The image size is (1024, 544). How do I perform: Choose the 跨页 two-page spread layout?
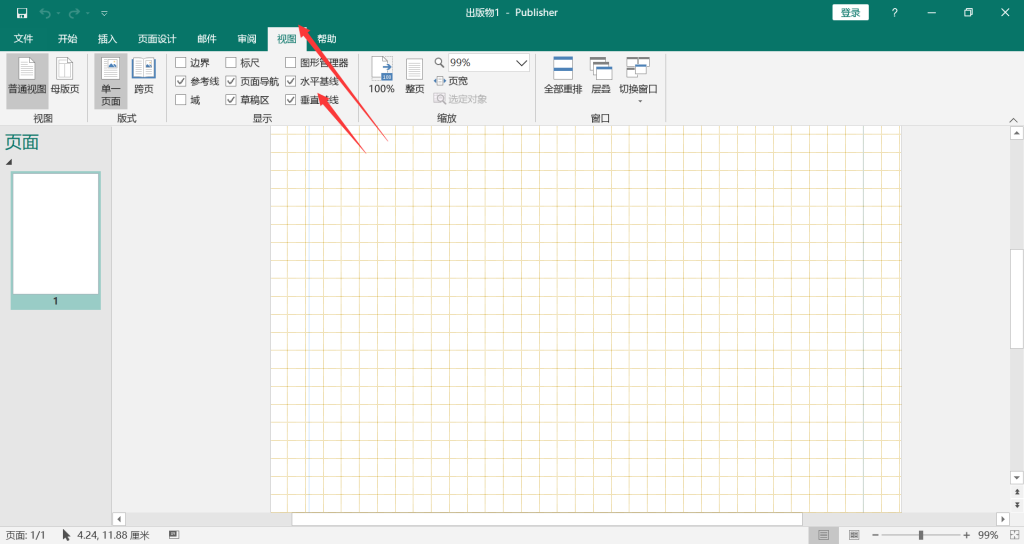144,76
